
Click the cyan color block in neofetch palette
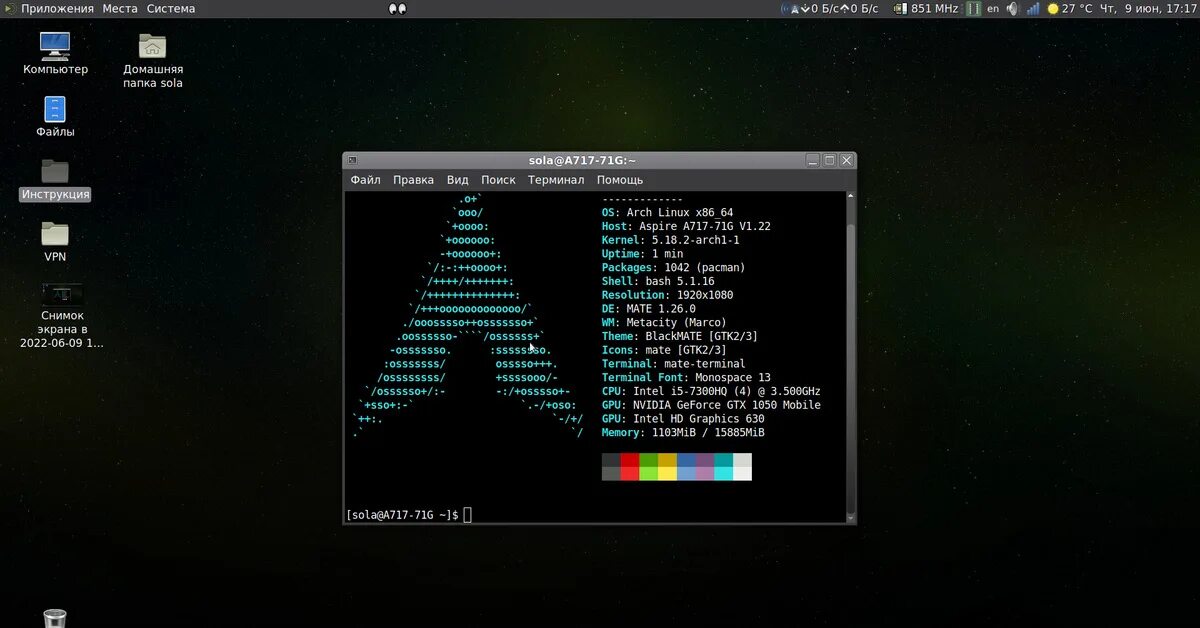tap(723, 467)
